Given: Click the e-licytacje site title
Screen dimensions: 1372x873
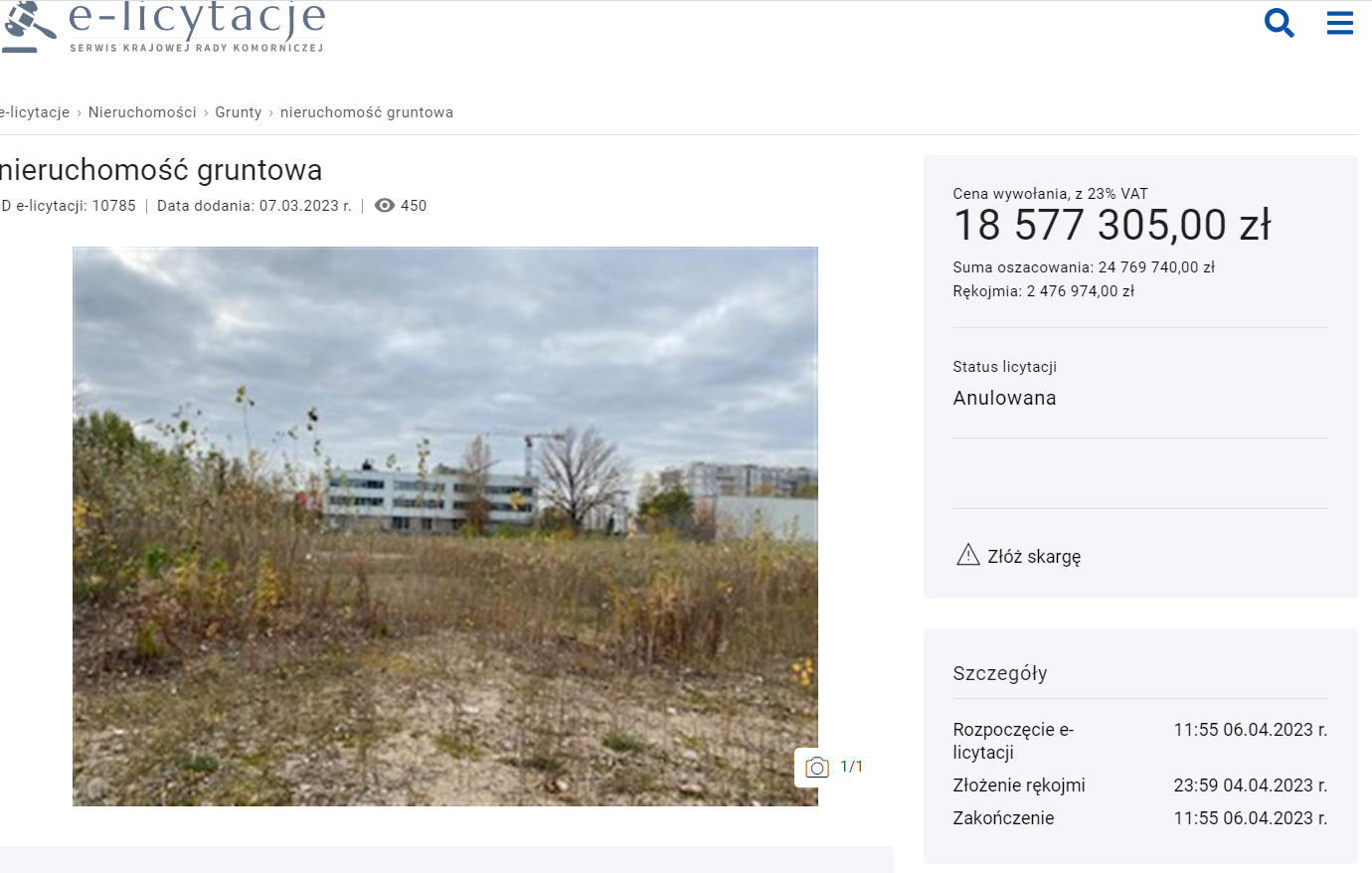Looking at the screenshot, I should point(197,18).
